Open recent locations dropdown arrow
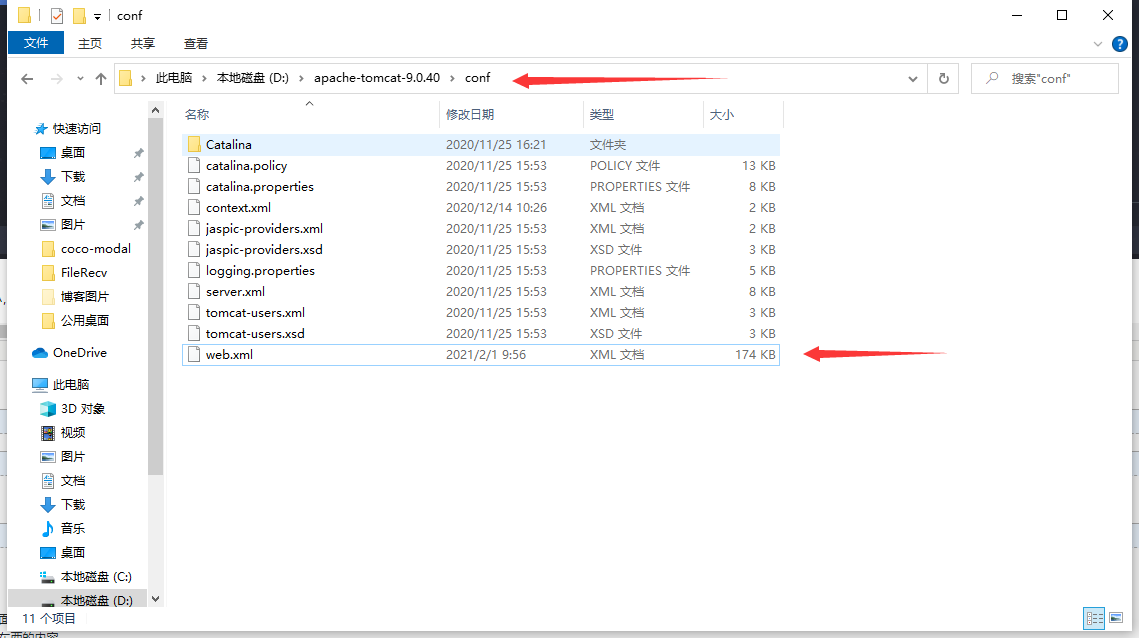The image size is (1139, 638). [x=80, y=78]
